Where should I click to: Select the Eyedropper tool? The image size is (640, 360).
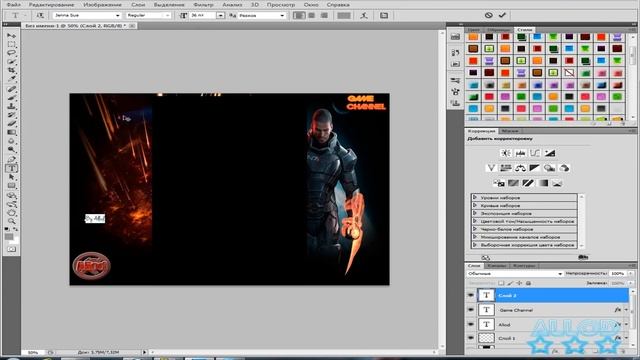point(11,79)
